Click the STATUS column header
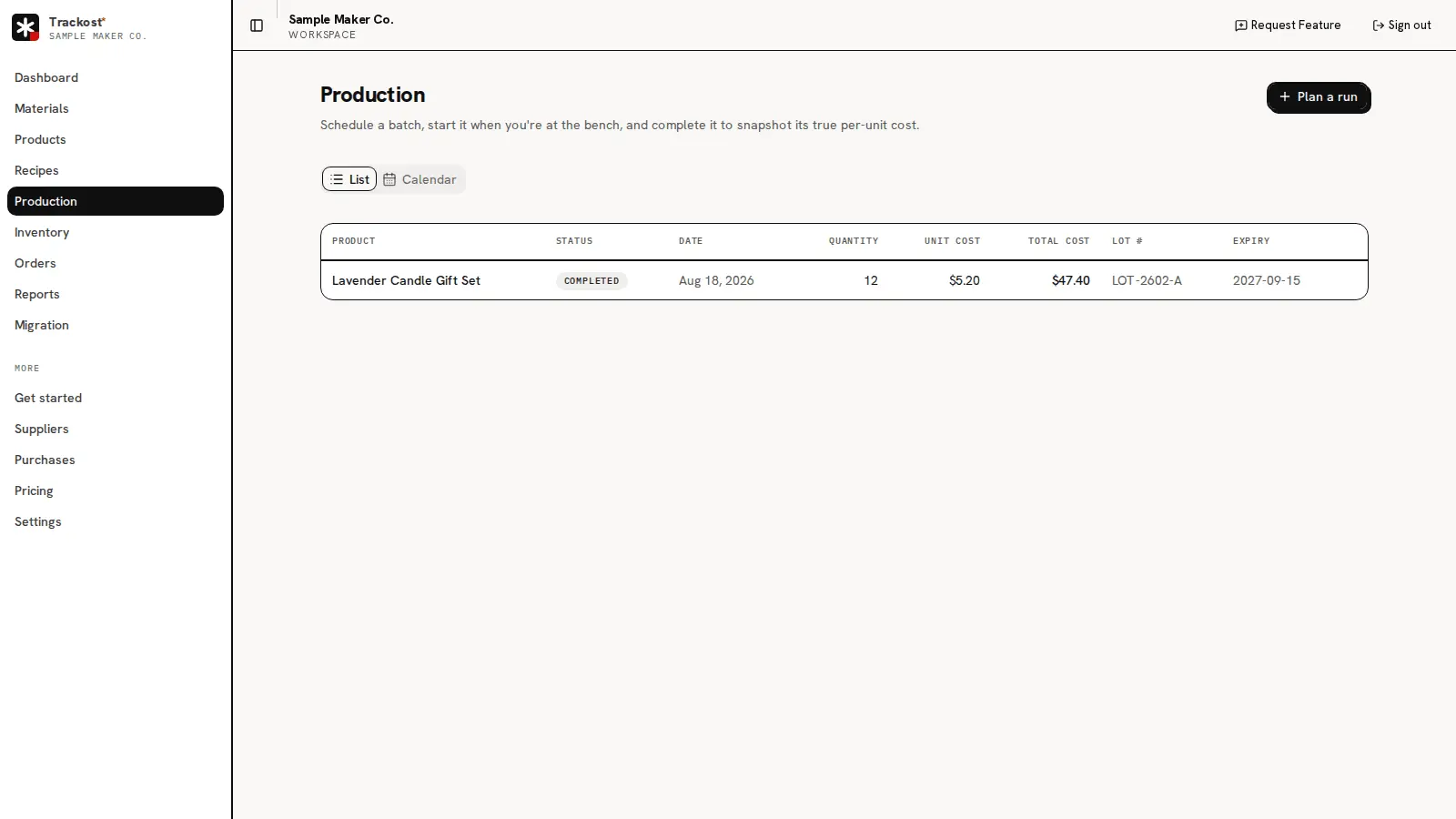 pos(574,241)
